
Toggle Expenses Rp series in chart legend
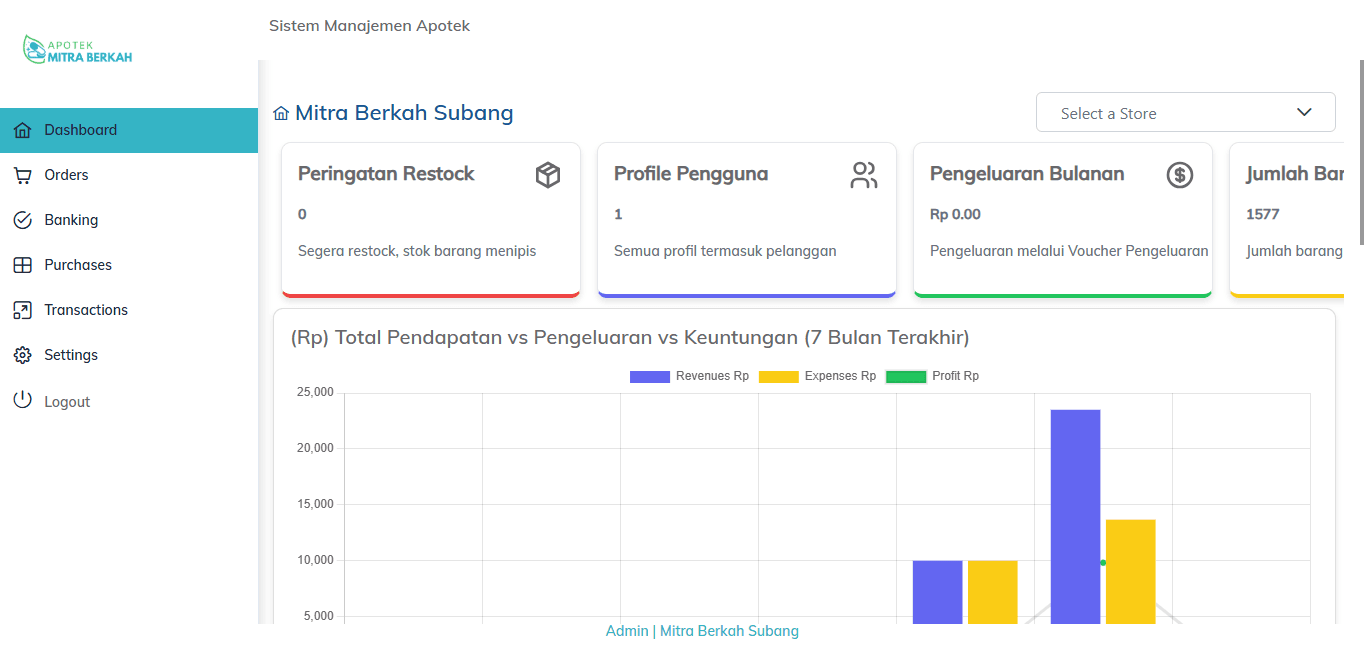pyautogui.click(x=818, y=376)
